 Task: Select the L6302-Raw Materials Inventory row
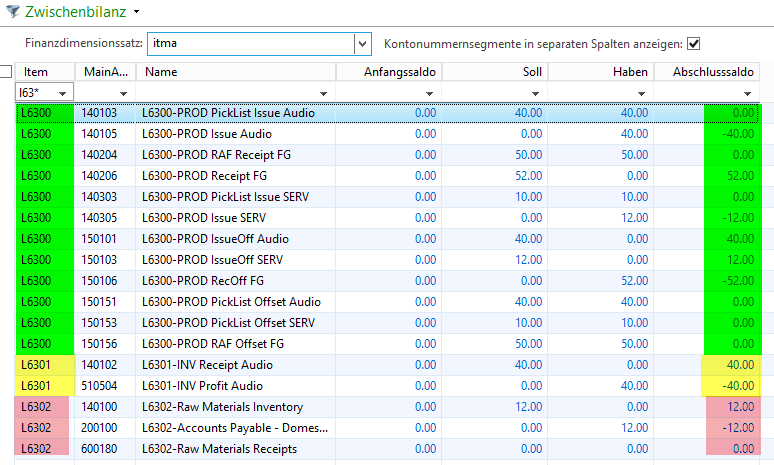pos(236,408)
